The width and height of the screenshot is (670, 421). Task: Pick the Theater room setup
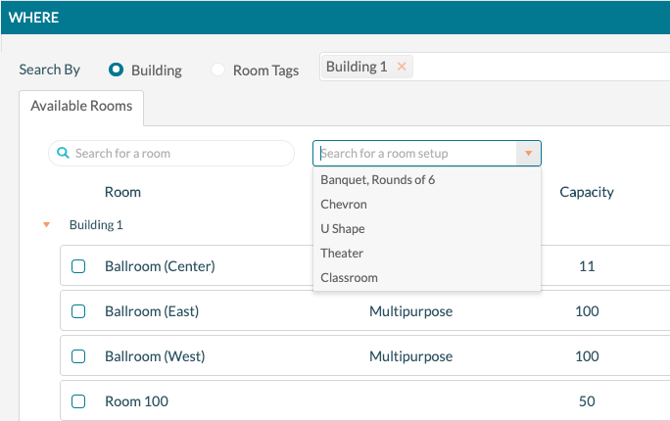coord(341,253)
